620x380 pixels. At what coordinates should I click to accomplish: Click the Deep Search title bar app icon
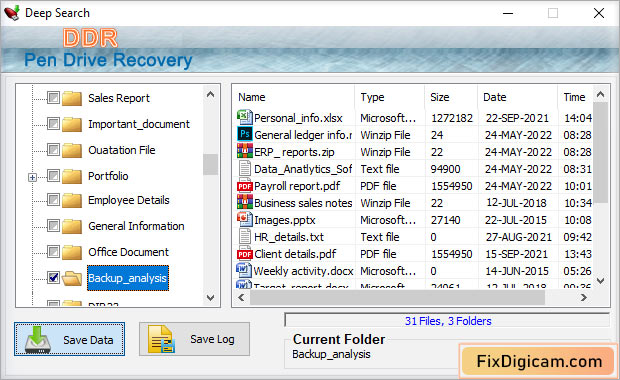(12, 13)
